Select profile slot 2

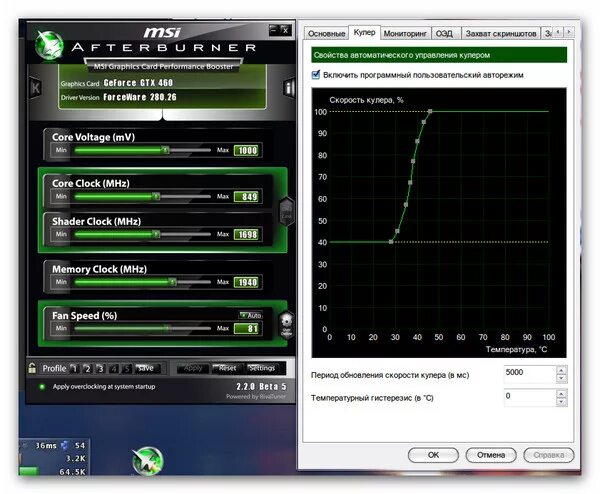(x=88, y=368)
